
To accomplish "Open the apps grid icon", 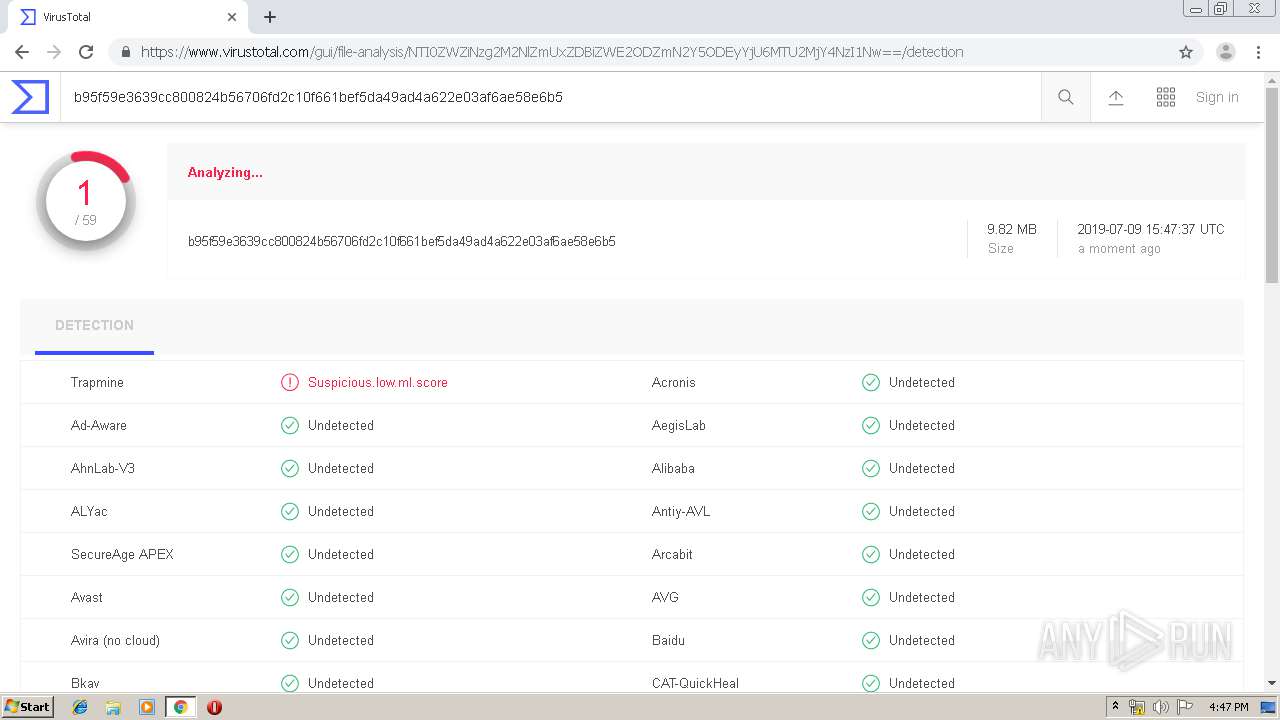I will tap(1166, 97).
